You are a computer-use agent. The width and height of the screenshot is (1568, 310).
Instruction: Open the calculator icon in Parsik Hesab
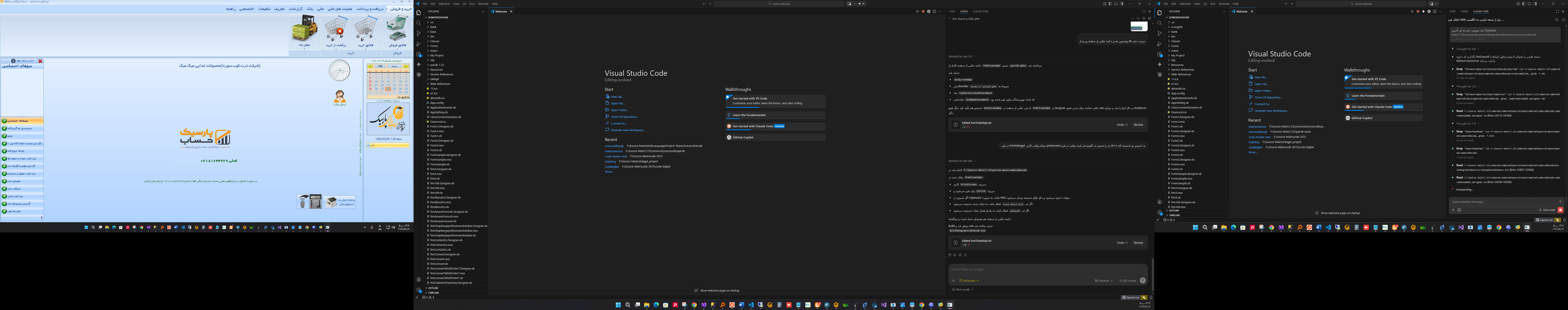click(x=315, y=202)
